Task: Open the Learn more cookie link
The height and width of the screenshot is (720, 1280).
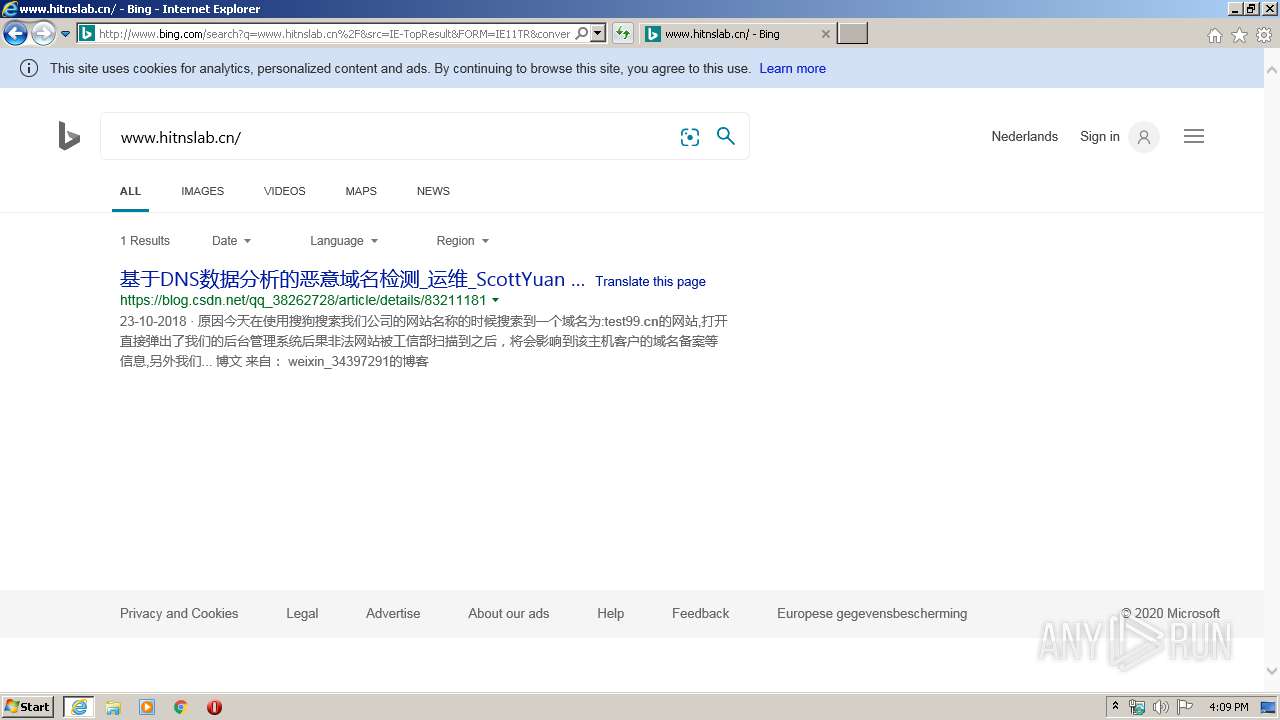Action: pyautogui.click(x=792, y=68)
